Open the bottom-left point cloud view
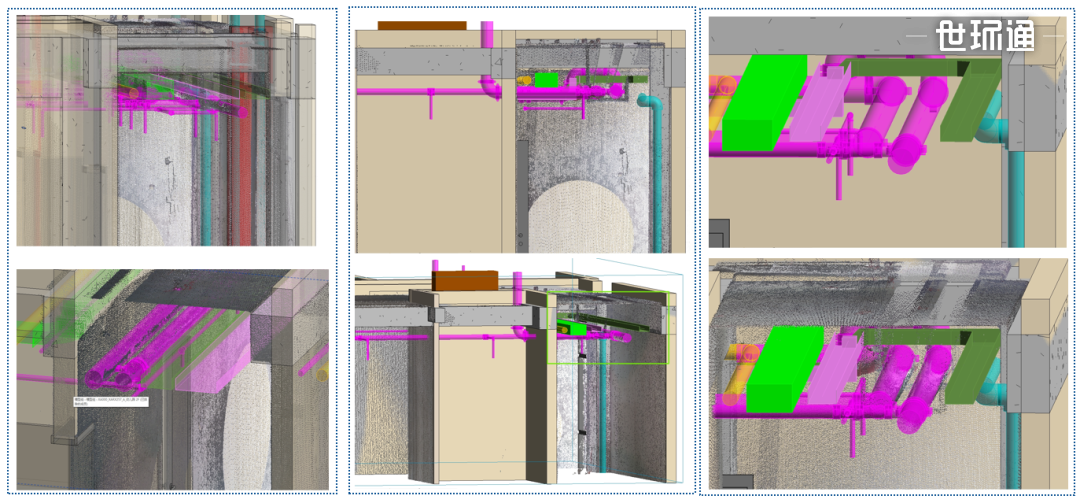The width and height of the screenshot is (1080, 503). pyautogui.click(x=172, y=379)
